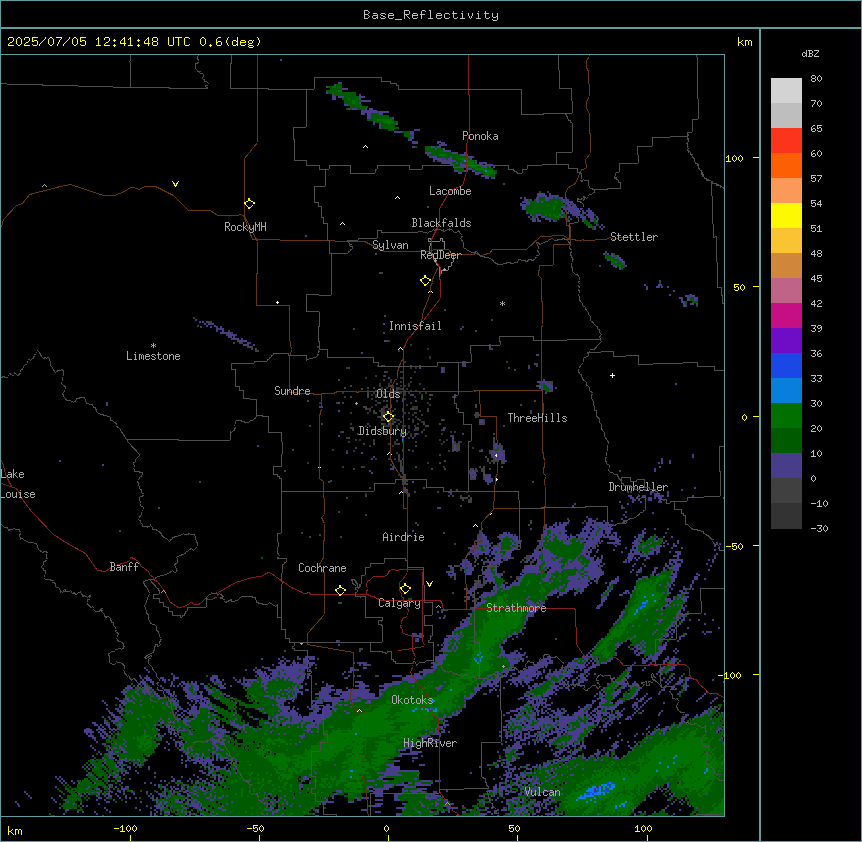Pick the red swatch in the dBZ legend
Viewport: 862px width, 842px height.
(786, 140)
